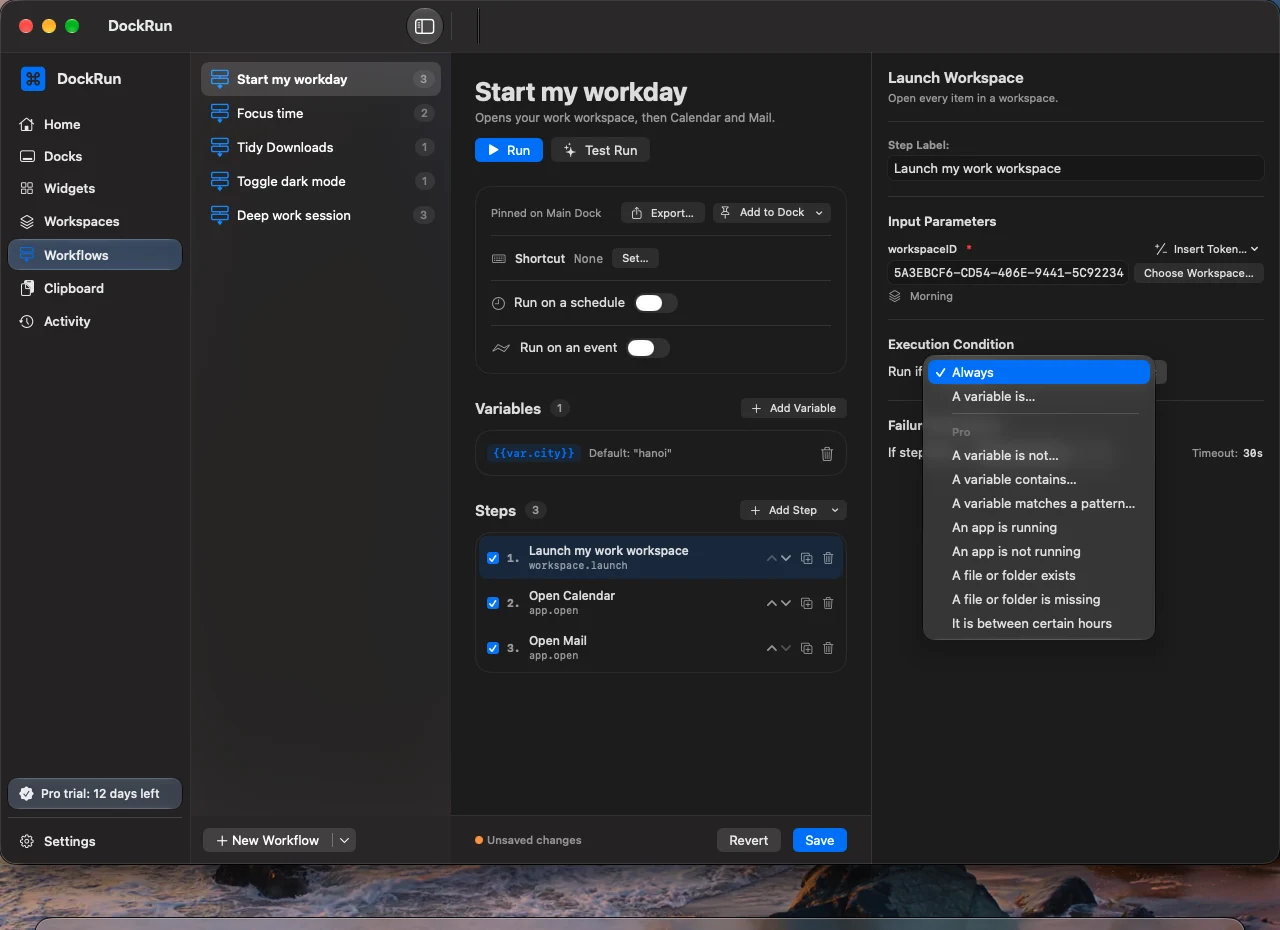The image size is (1280, 930).
Task: Start a Test Run
Action: [600, 150]
